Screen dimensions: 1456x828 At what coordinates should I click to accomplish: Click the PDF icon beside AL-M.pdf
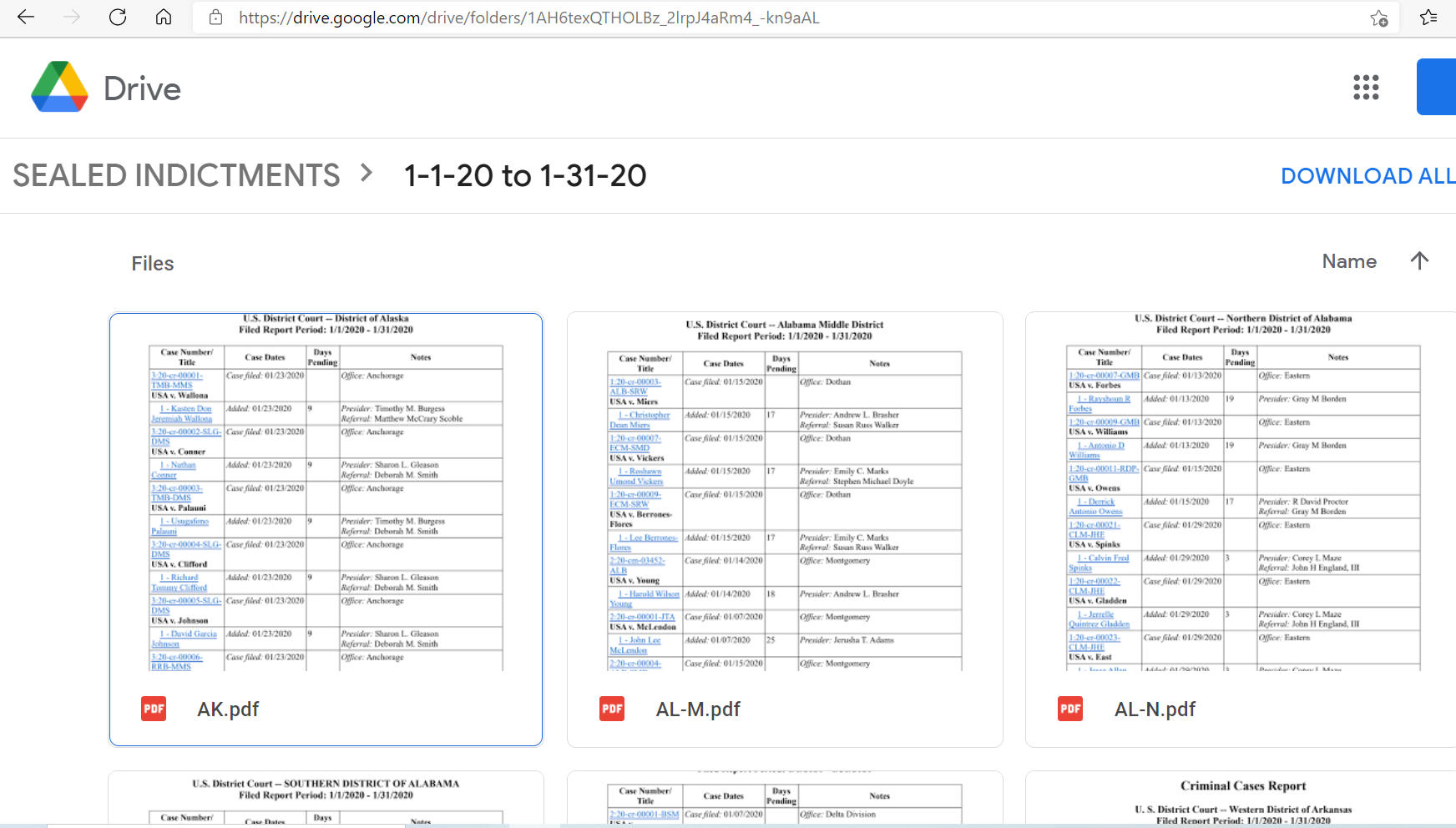612,709
